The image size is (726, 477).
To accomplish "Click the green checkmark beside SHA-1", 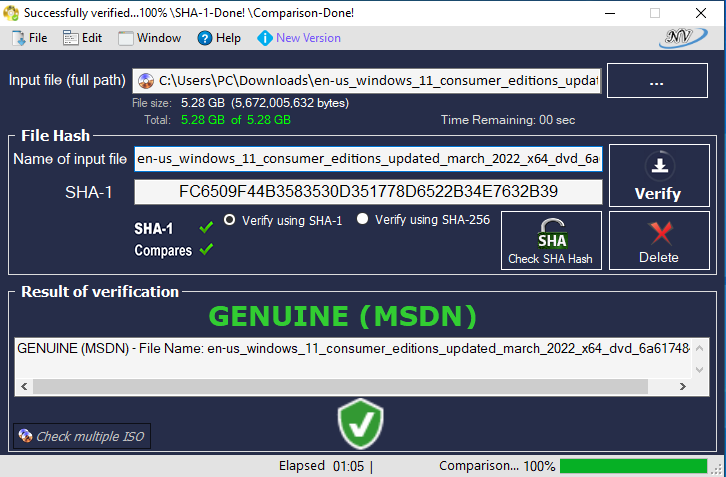I will pos(206,227).
